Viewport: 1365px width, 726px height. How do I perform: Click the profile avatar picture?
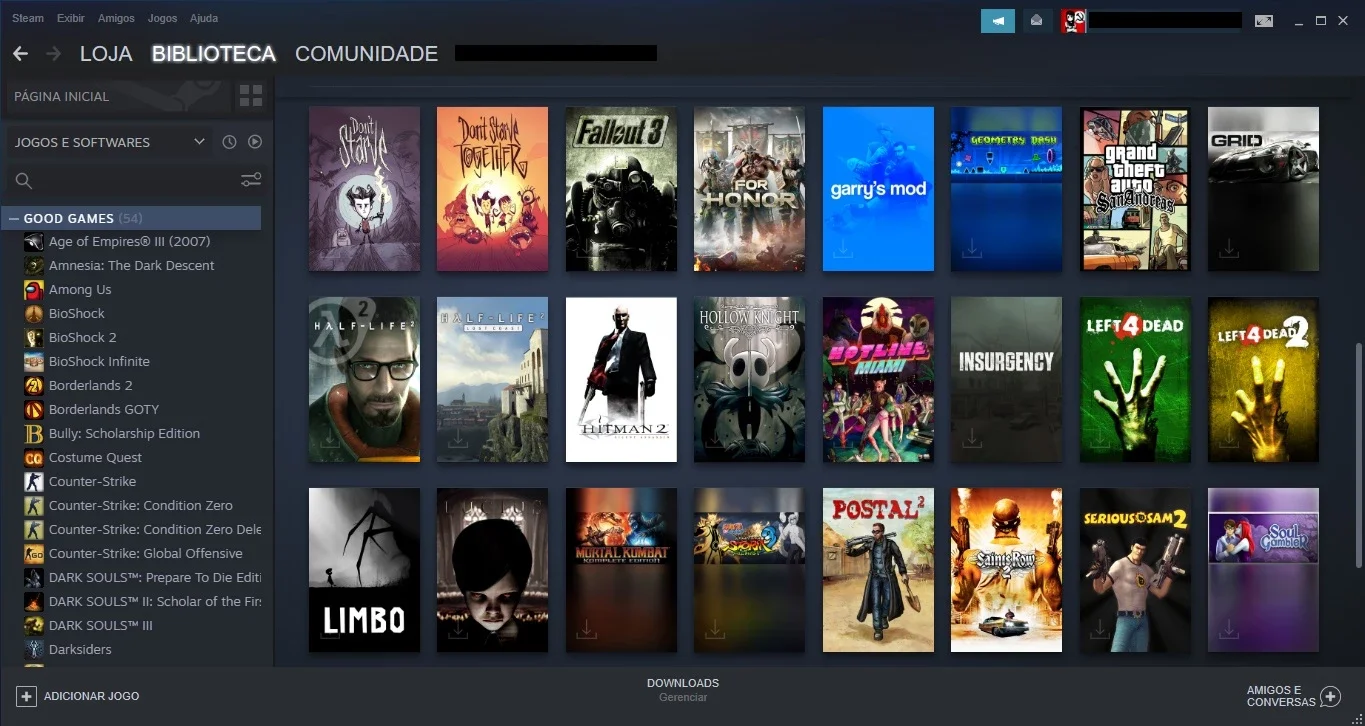click(x=1073, y=20)
